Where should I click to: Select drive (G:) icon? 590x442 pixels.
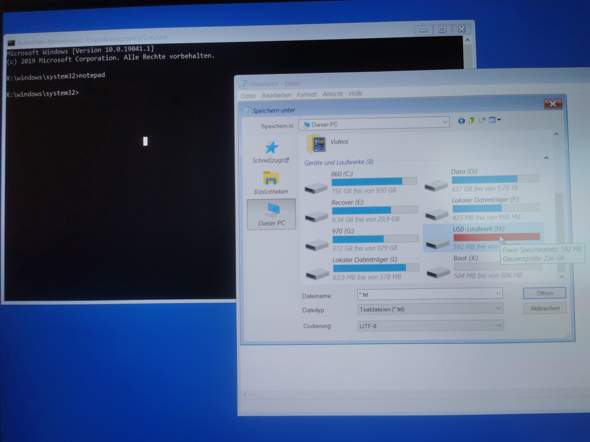click(x=317, y=245)
